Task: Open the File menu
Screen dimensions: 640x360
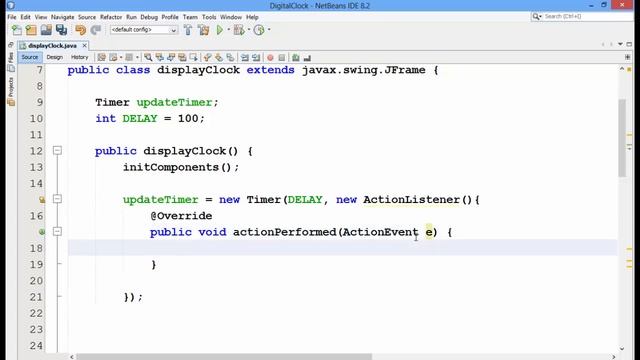Action: pos(12,17)
